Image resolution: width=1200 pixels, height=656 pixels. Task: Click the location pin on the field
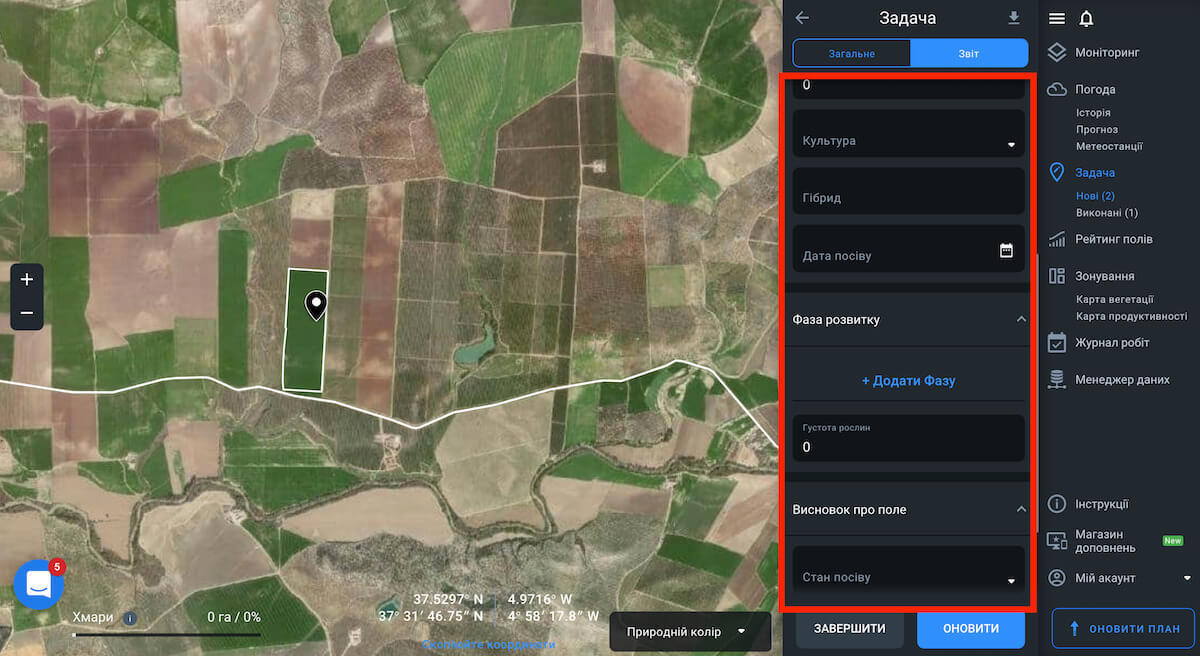click(316, 305)
